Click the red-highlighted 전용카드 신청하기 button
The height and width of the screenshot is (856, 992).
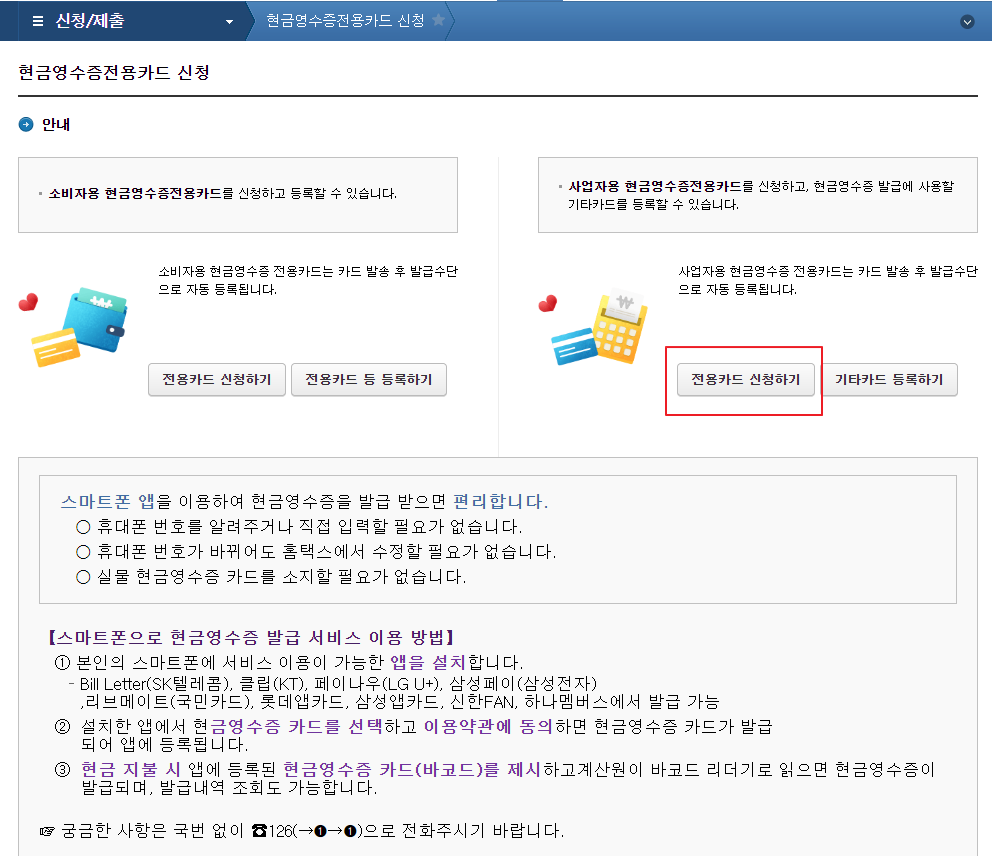(x=743, y=379)
